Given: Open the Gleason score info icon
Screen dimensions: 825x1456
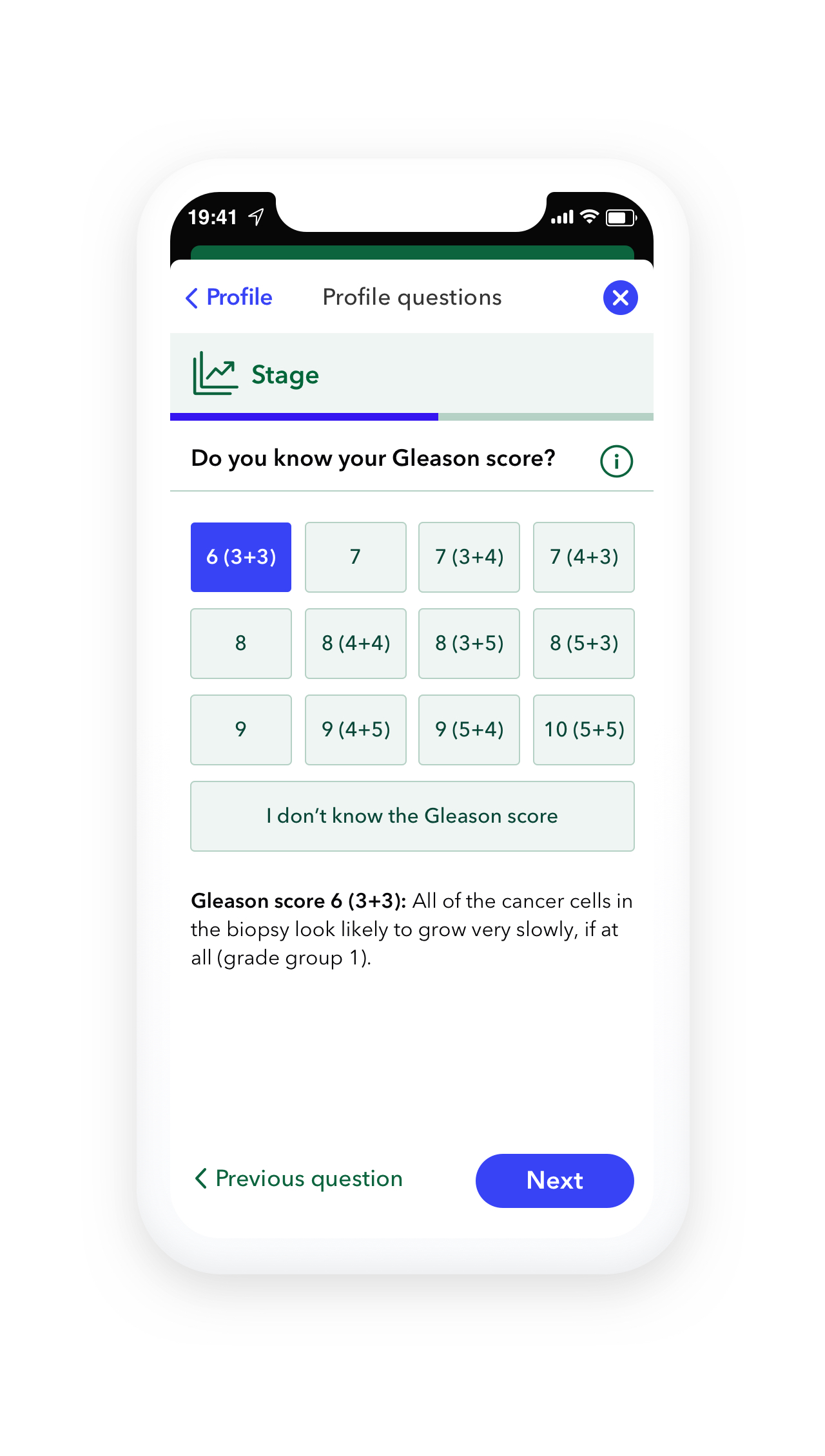Looking at the screenshot, I should [616, 461].
